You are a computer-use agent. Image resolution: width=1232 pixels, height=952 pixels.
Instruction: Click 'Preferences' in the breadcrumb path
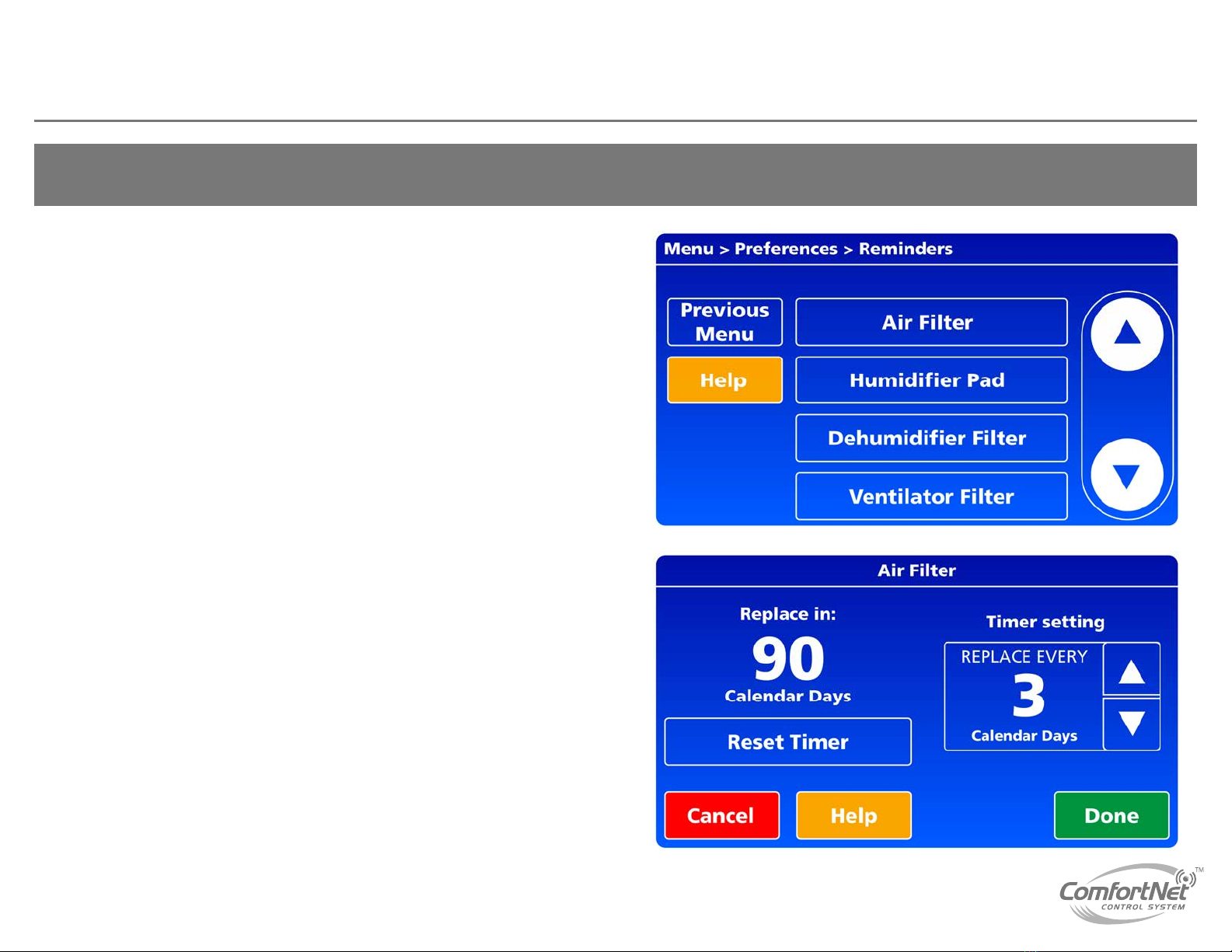point(786,249)
